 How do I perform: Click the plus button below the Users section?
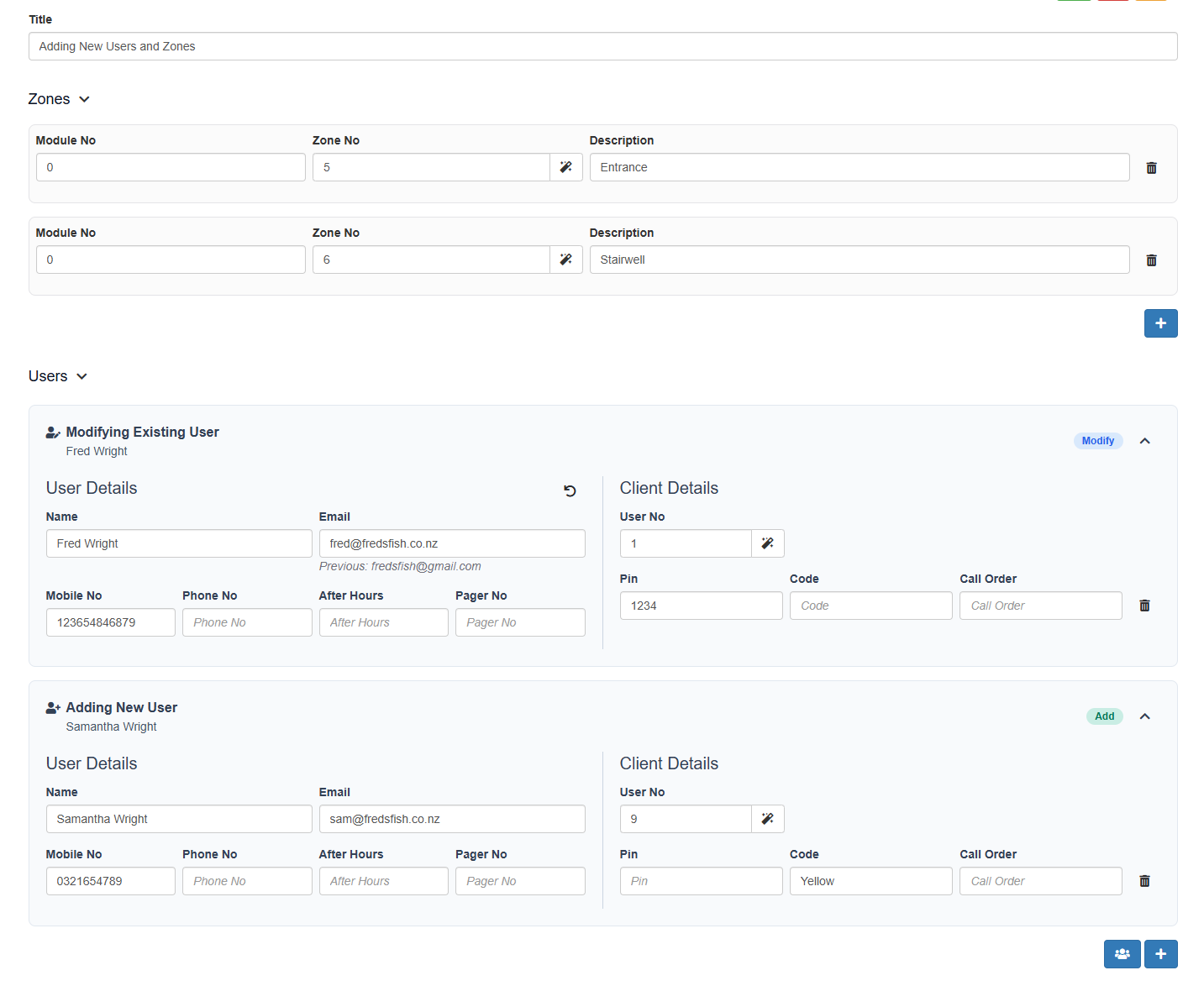[1160, 954]
